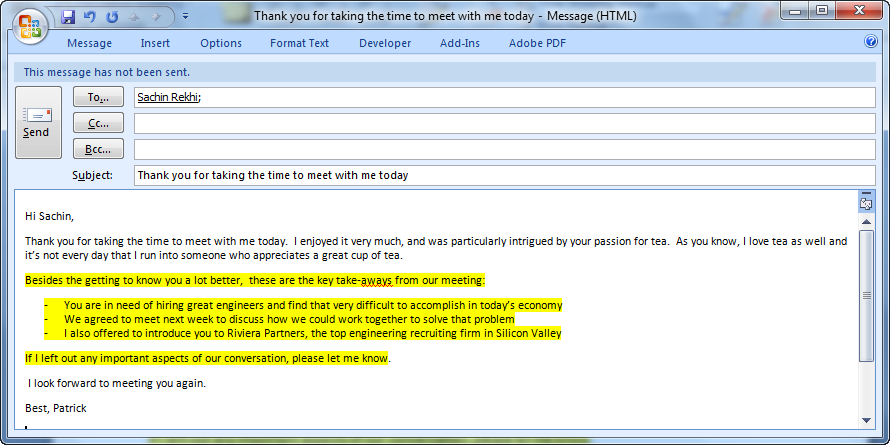This screenshot has height=445, width=890.
Task: Click the Bcc... button
Action: coord(98,149)
